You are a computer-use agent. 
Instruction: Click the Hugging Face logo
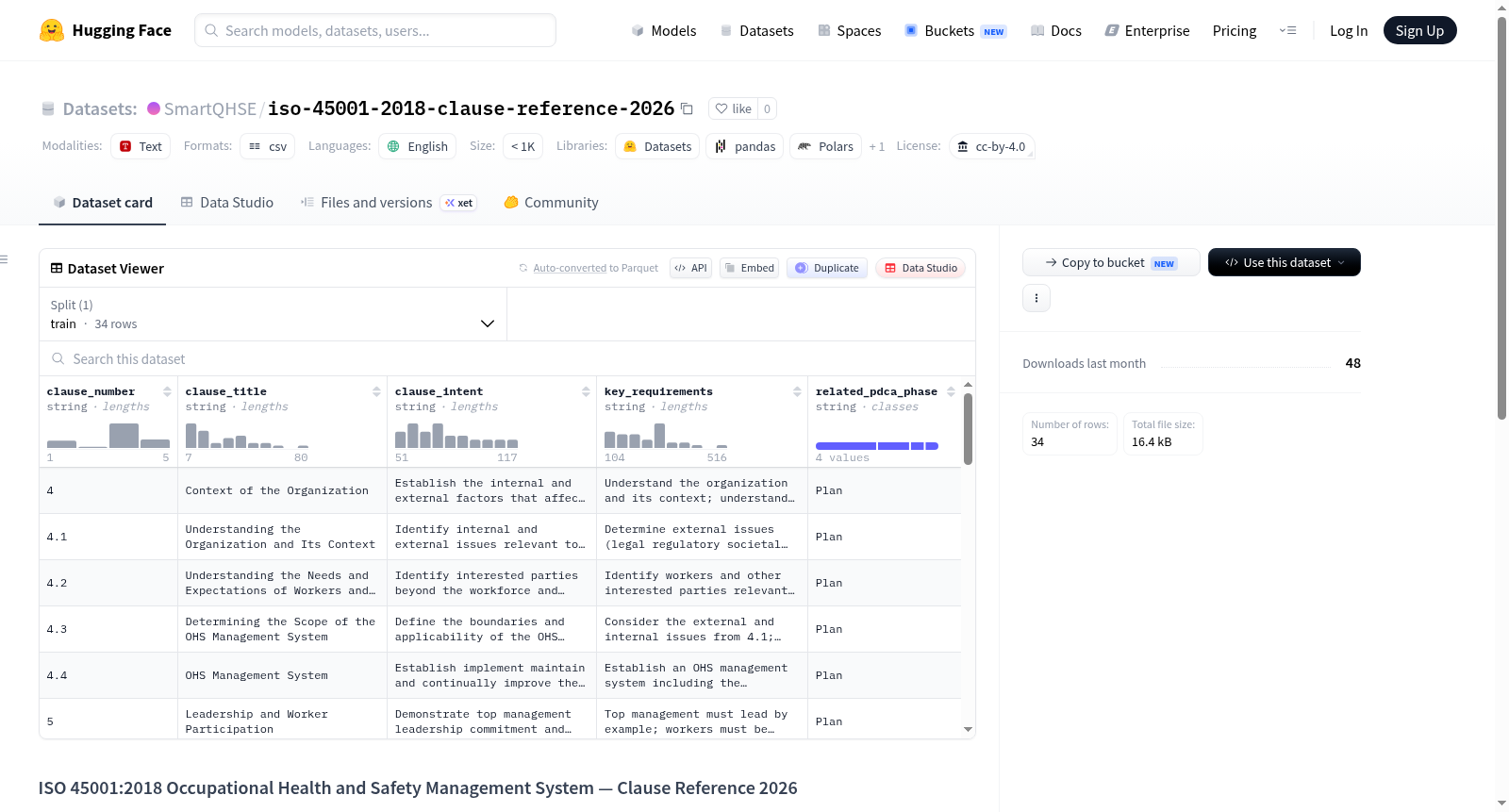[105, 30]
